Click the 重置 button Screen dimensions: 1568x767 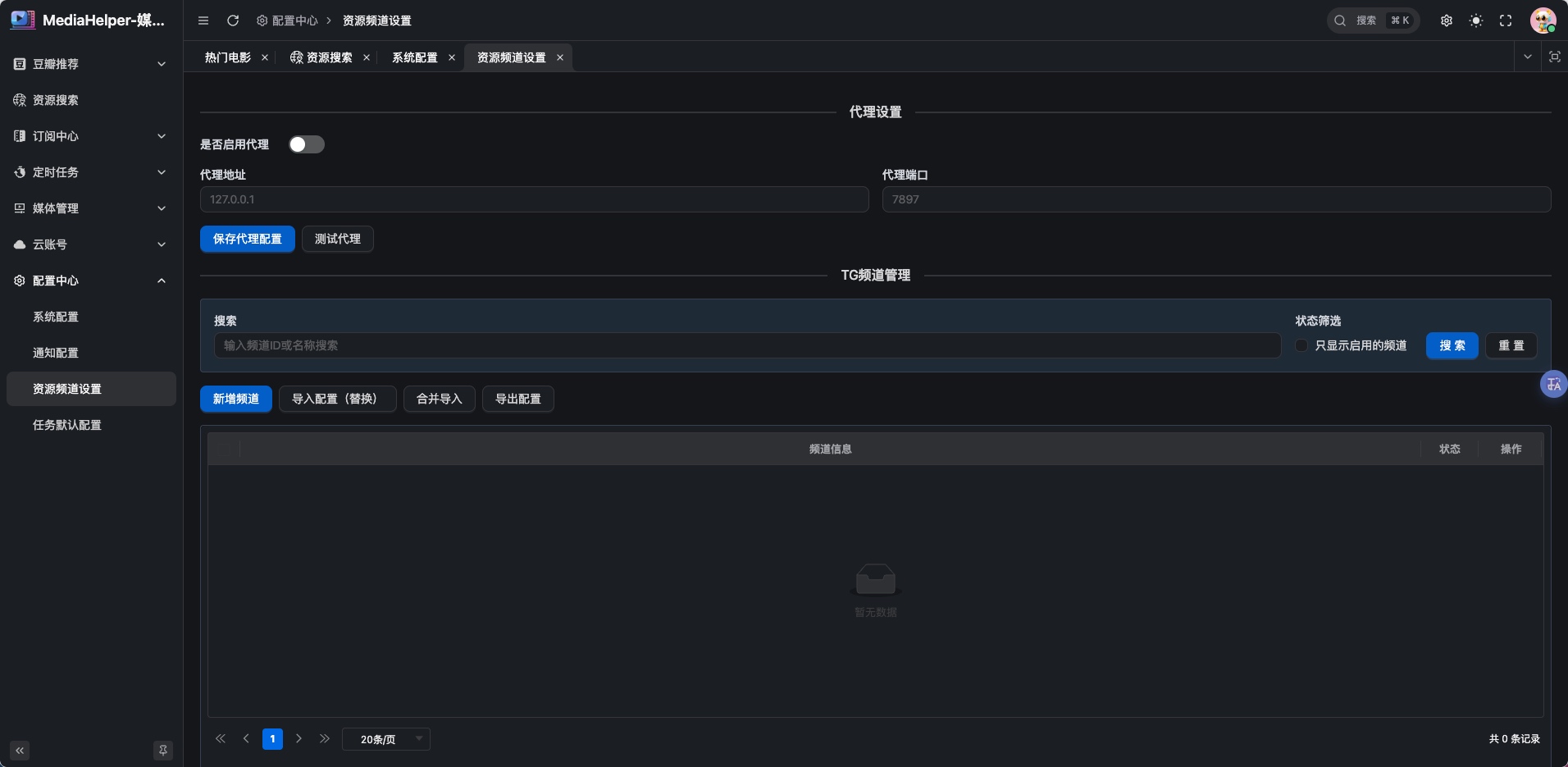click(1511, 345)
